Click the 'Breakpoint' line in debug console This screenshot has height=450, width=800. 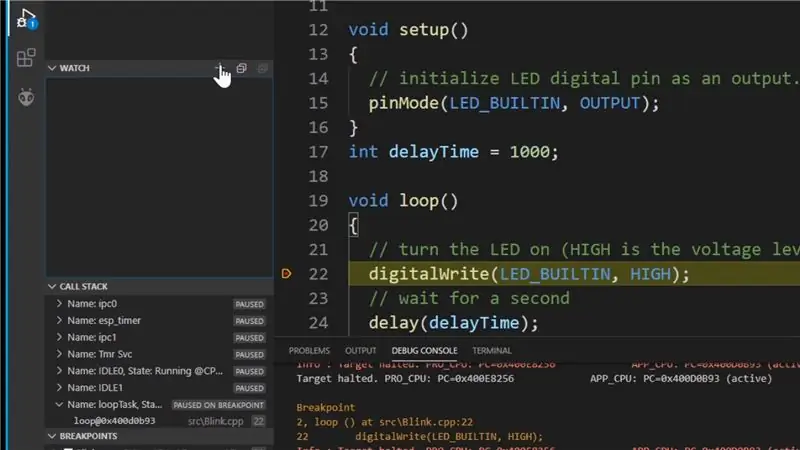pyautogui.click(x=326, y=408)
